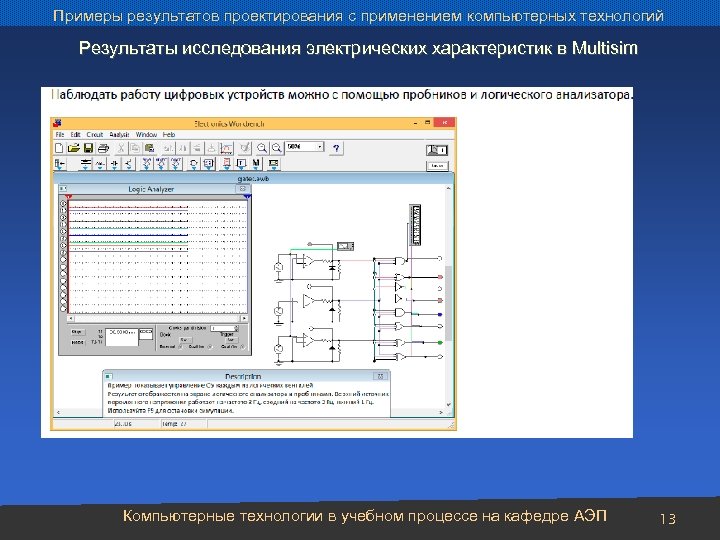Select the green probe indicator in circuit
The height and width of the screenshot is (540, 720).
[x=440, y=343]
